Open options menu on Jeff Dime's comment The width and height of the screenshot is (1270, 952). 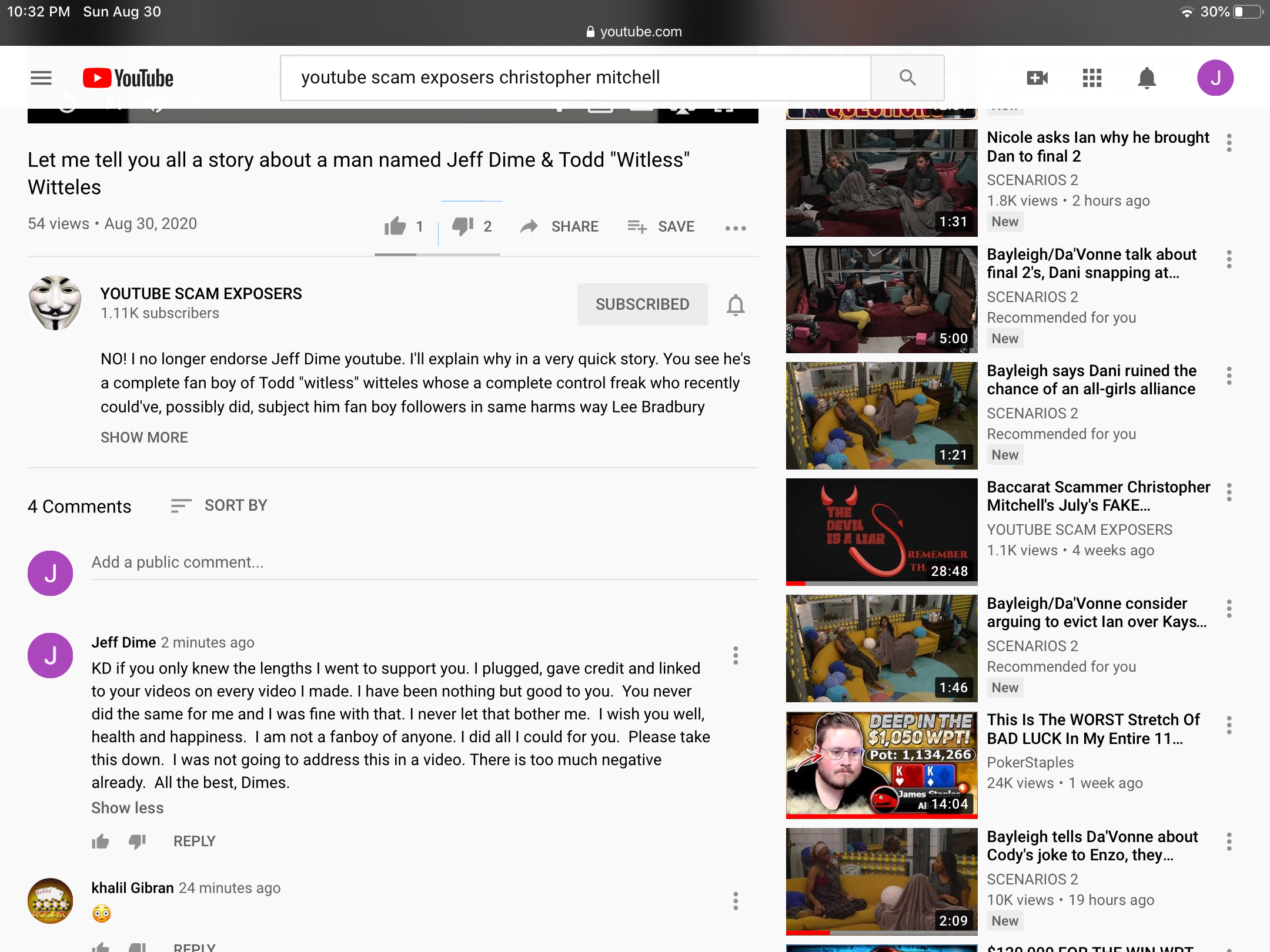tap(736, 655)
